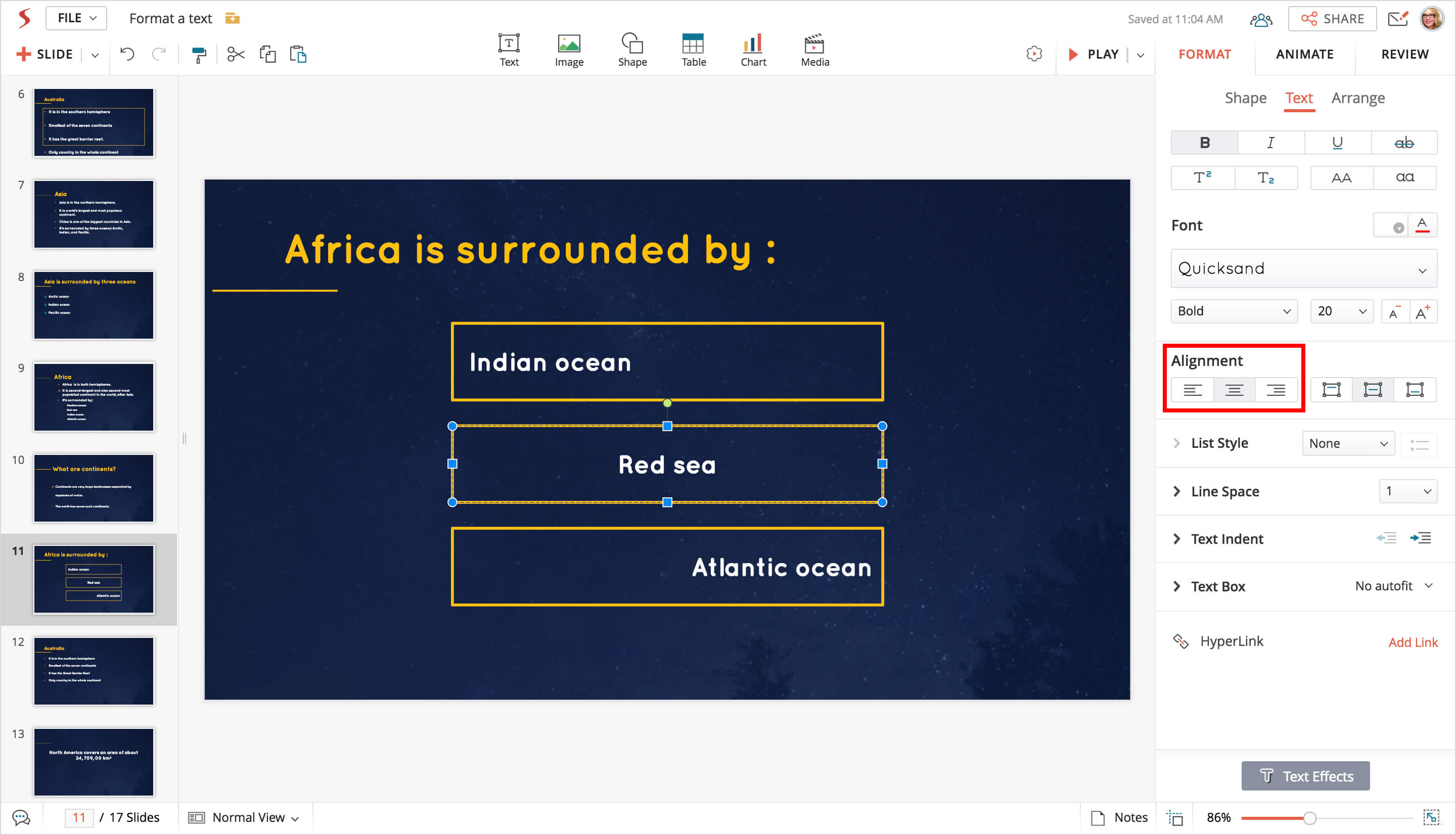Click the Format Painter icon

tap(198, 55)
